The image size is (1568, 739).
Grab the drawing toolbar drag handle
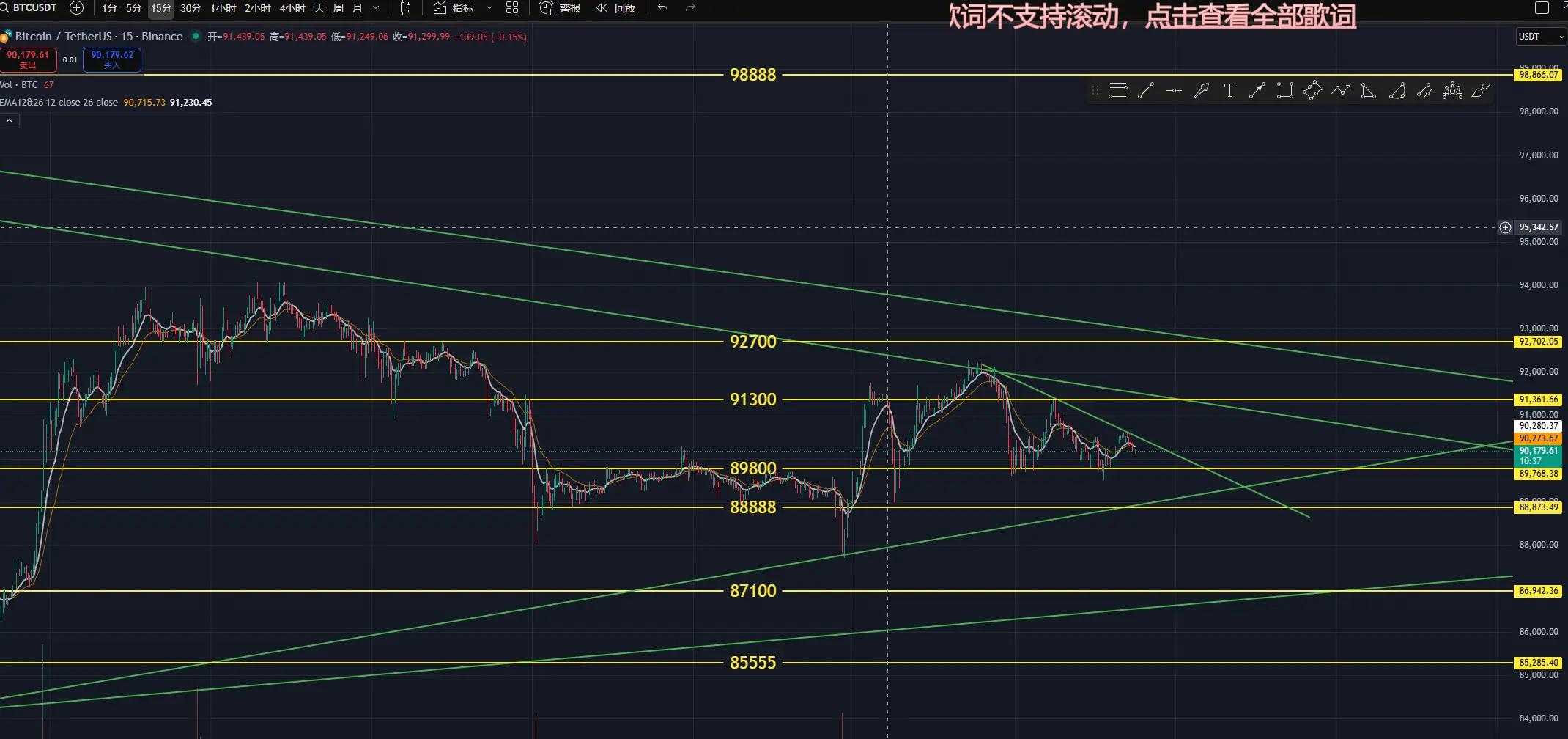click(x=1095, y=91)
